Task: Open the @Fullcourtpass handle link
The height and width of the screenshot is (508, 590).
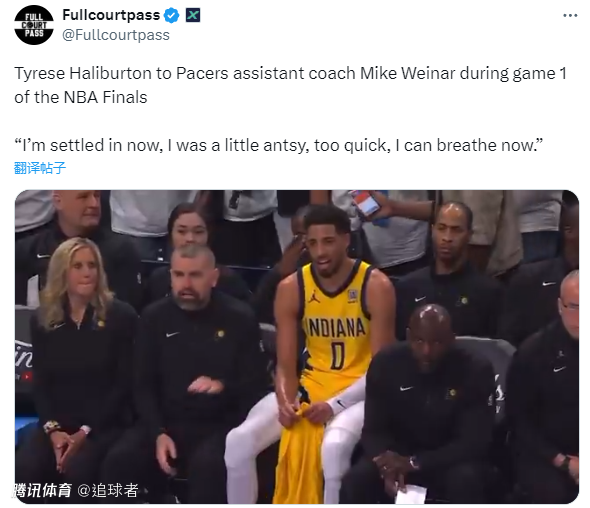Action: [116, 35]
